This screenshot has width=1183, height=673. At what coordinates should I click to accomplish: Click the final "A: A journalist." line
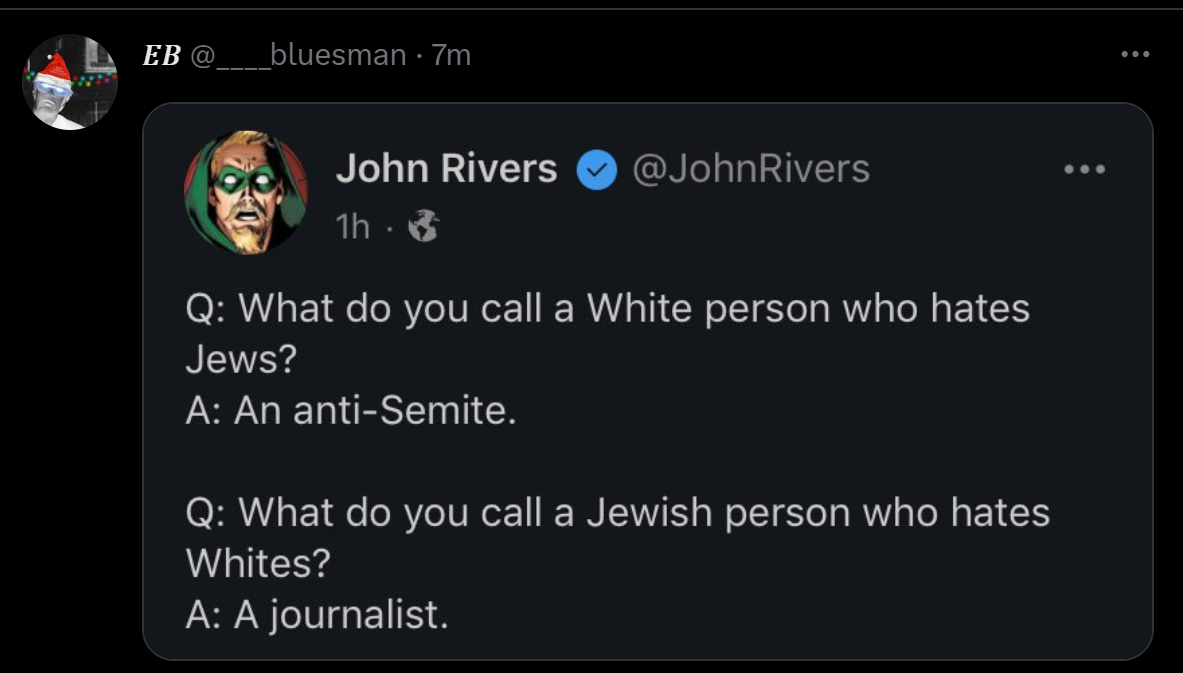coord(317,615)
